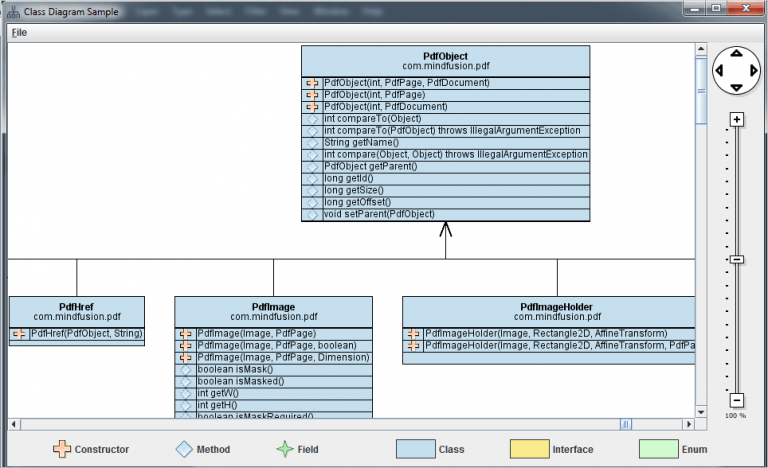Click the zoom out minus button

tap(737, 400)
